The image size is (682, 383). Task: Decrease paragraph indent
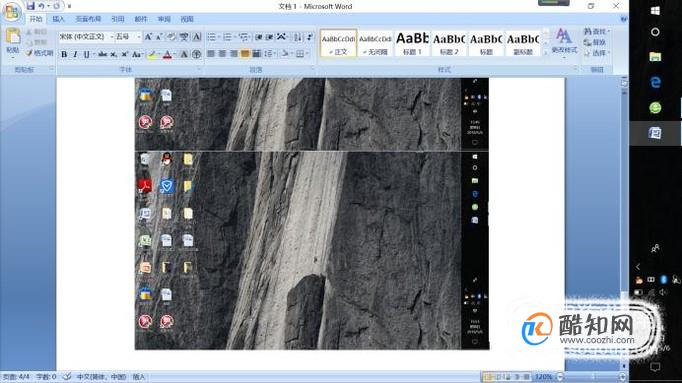(258, 37)
